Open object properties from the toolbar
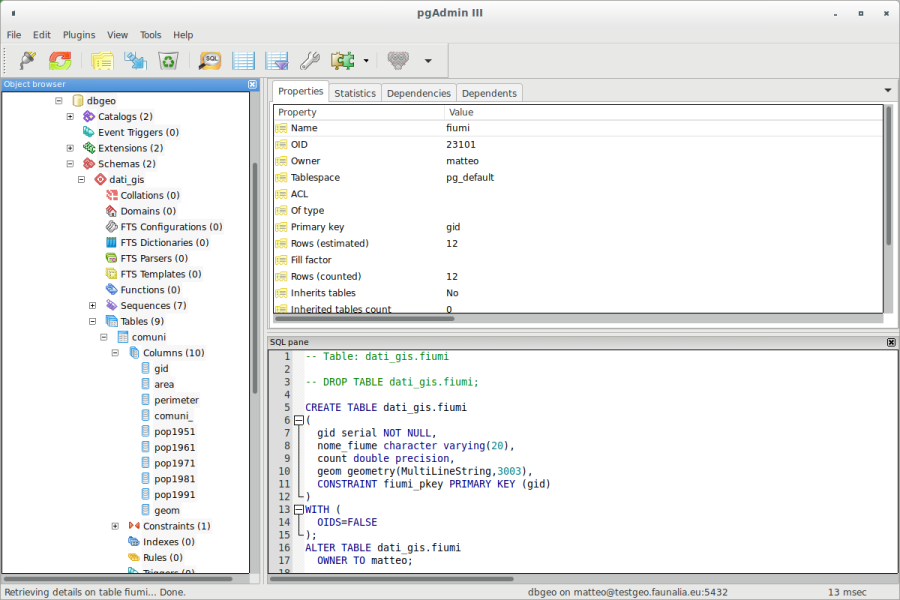Image resolution: width=900 pixels, height=600 pixels. pos(101,61)
